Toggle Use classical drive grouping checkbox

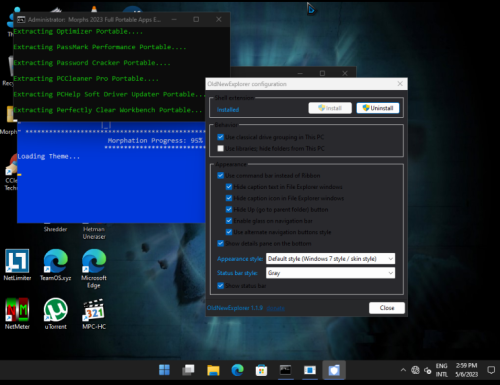pyautogui.click(x=220, y=137)
